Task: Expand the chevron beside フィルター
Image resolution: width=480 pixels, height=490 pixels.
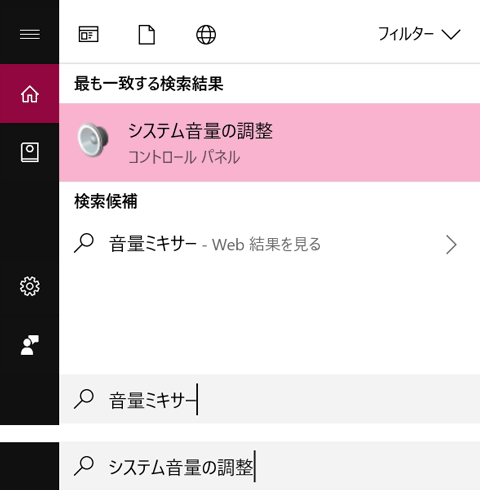Action: click(451, 34)
